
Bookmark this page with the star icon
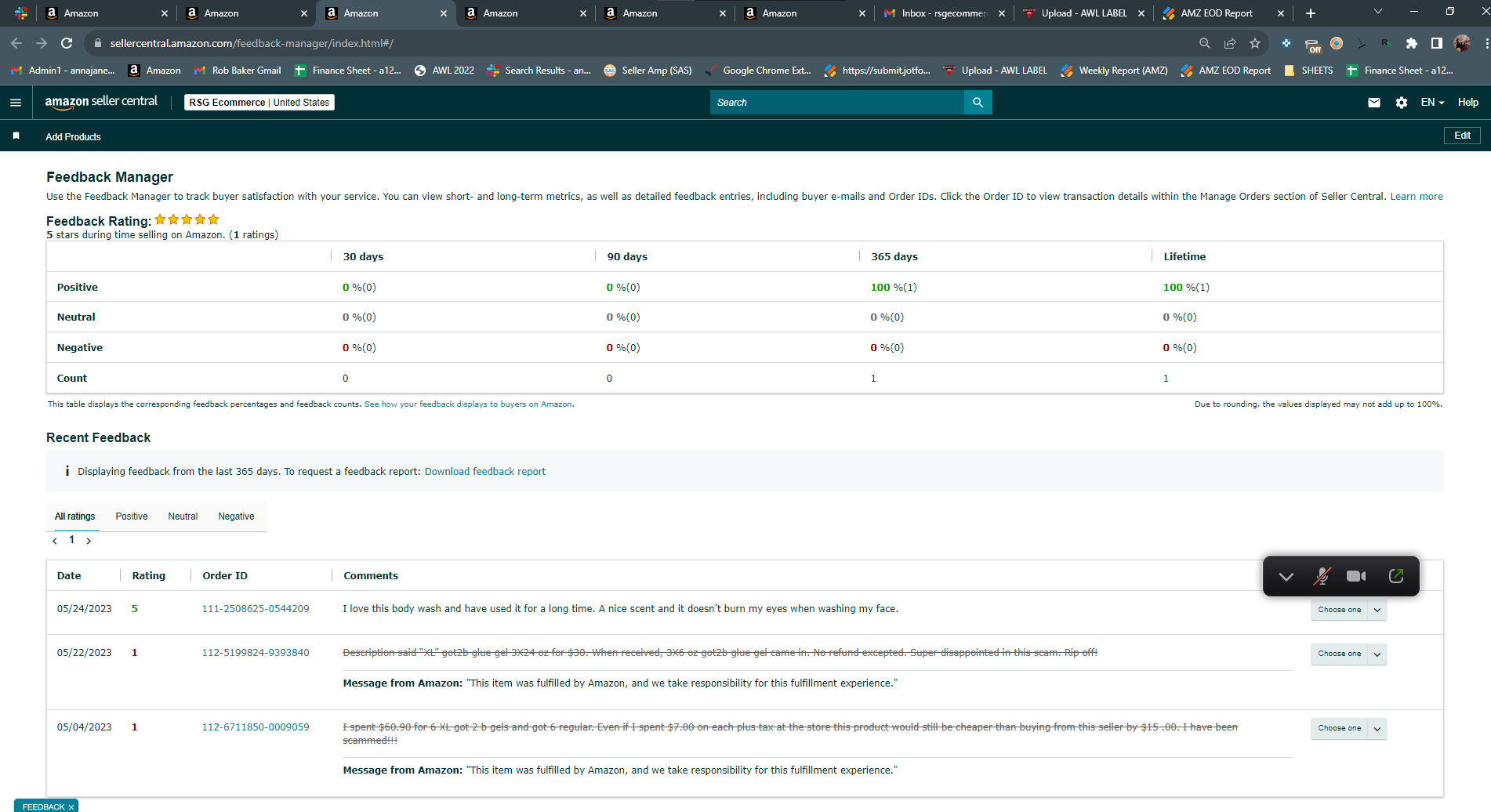pyautogui.click(x=1255, y=43)
